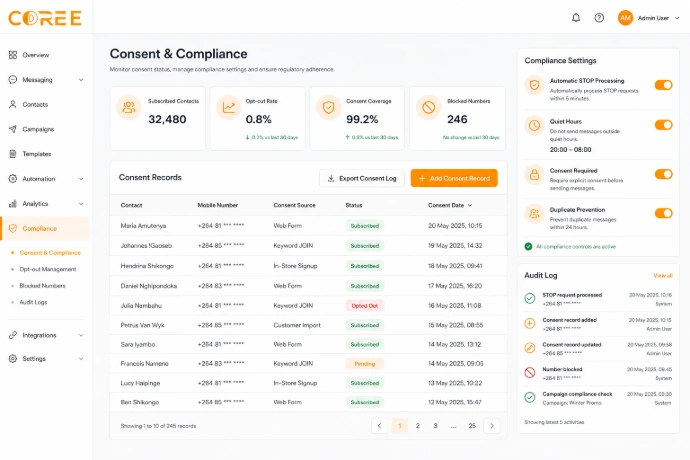Click the Overview grid icon
Screen dimensions: 690x460
coord(13,55)
